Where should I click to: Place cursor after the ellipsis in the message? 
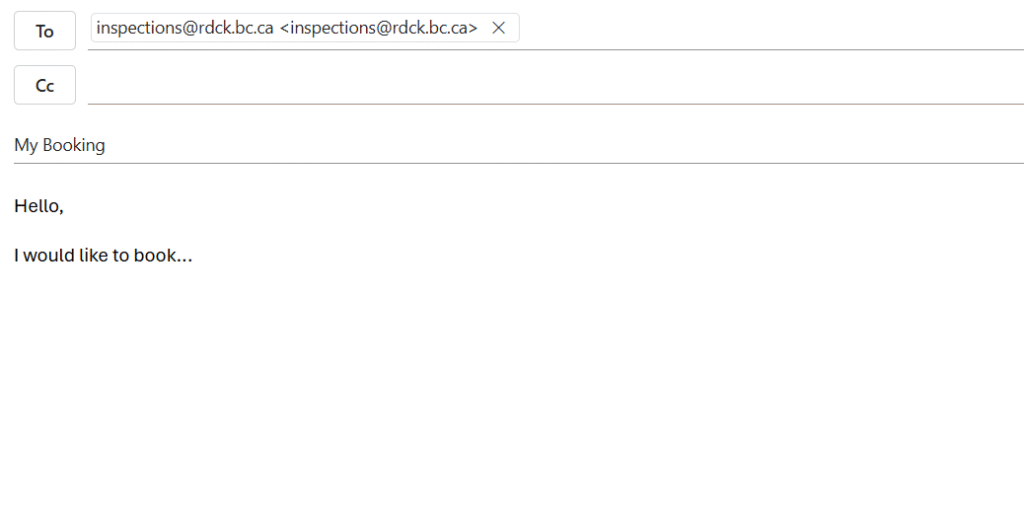193,255
